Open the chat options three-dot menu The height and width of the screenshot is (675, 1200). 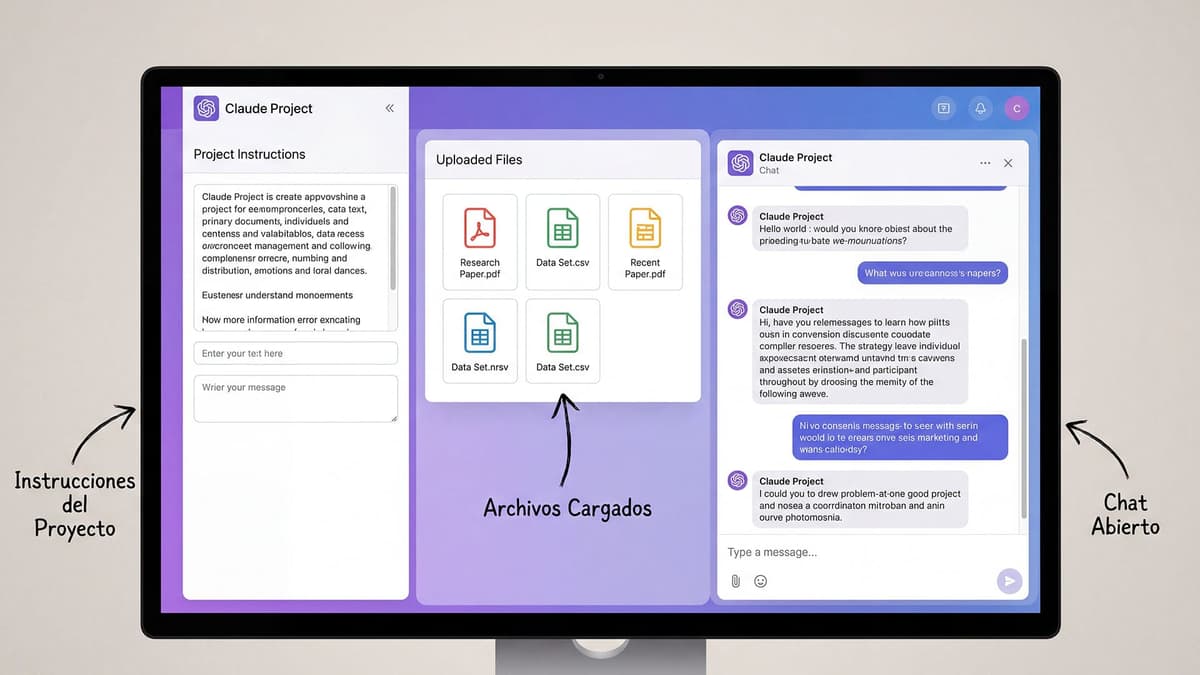tap(984, 162)
